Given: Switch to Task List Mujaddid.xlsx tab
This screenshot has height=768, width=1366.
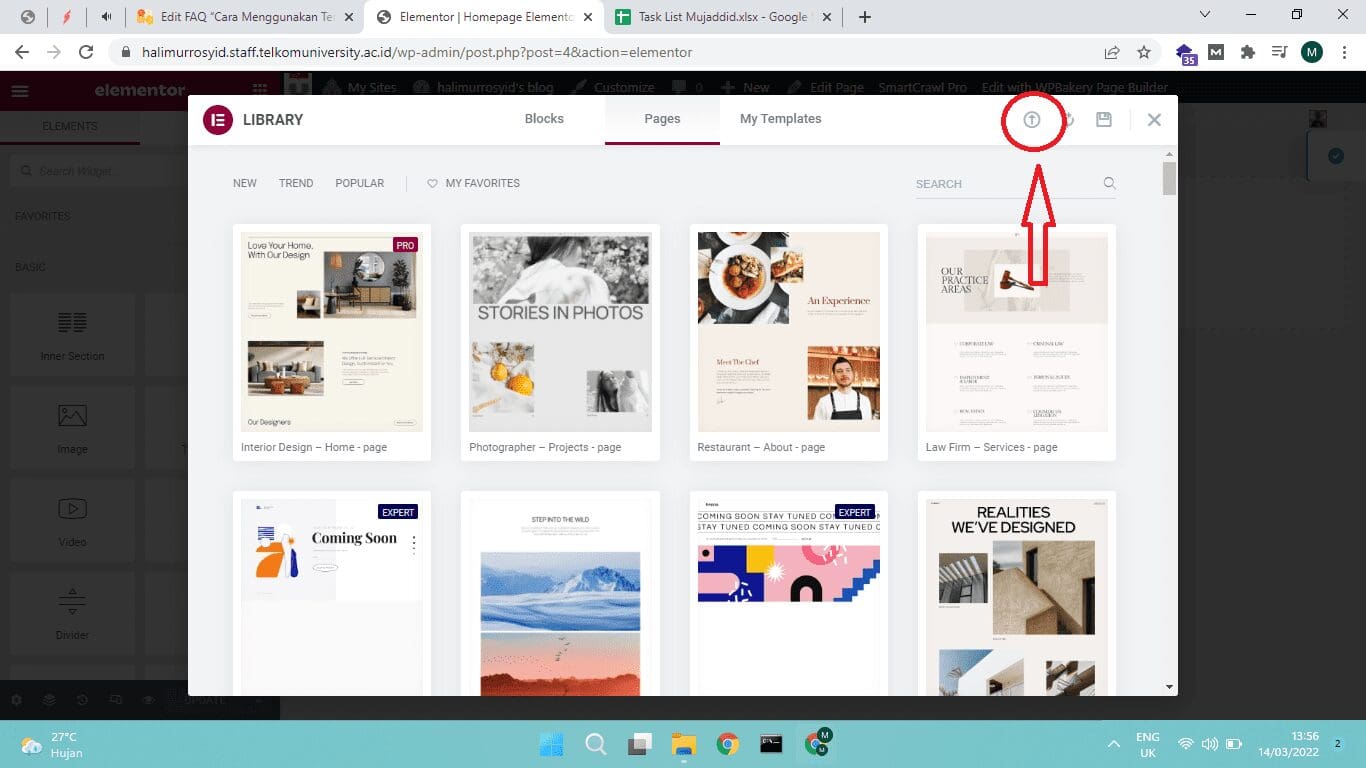Looking at the screenshot, I should [x=724, y=17].
